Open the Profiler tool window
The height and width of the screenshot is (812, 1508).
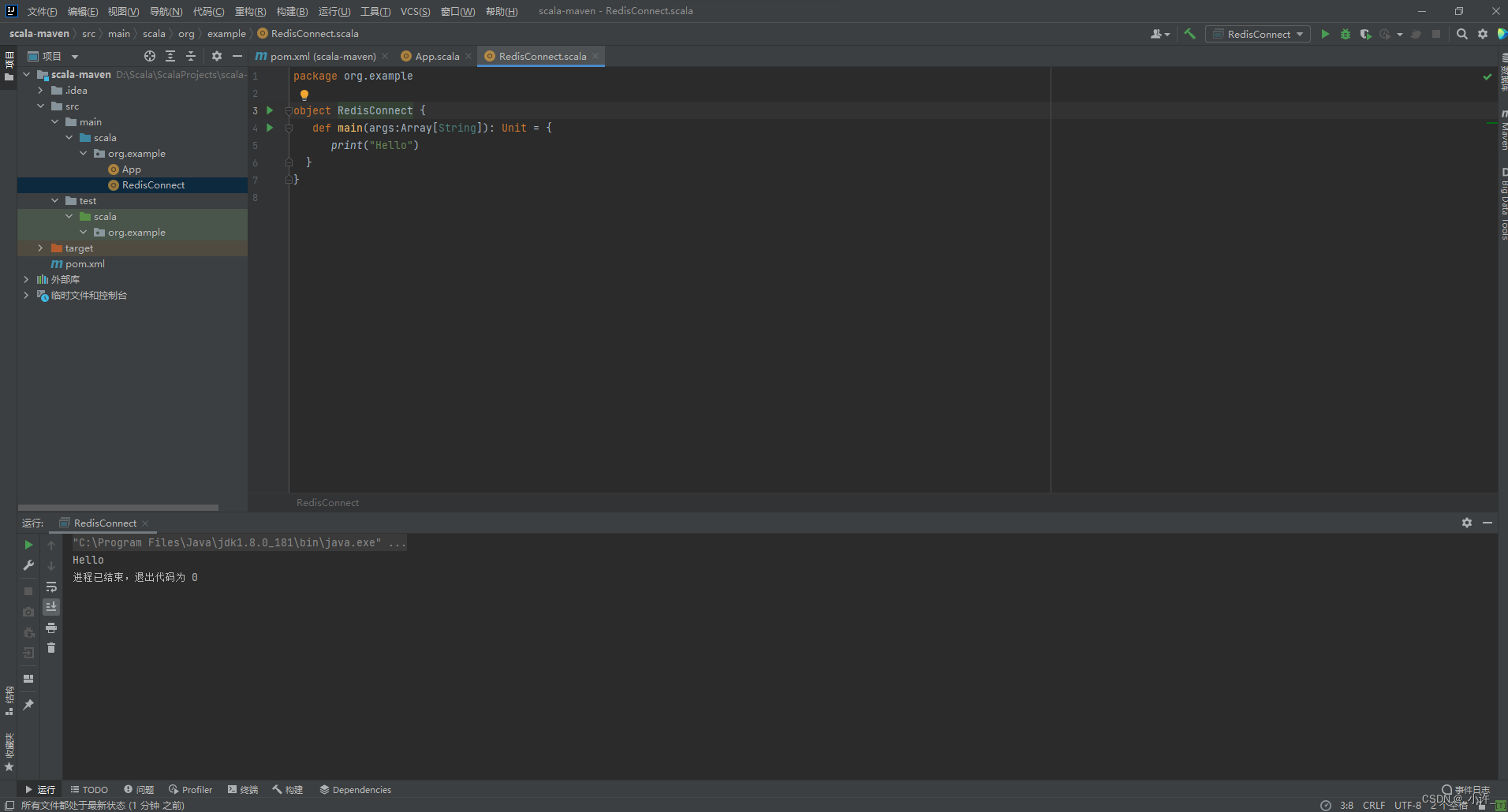[190, 789]
